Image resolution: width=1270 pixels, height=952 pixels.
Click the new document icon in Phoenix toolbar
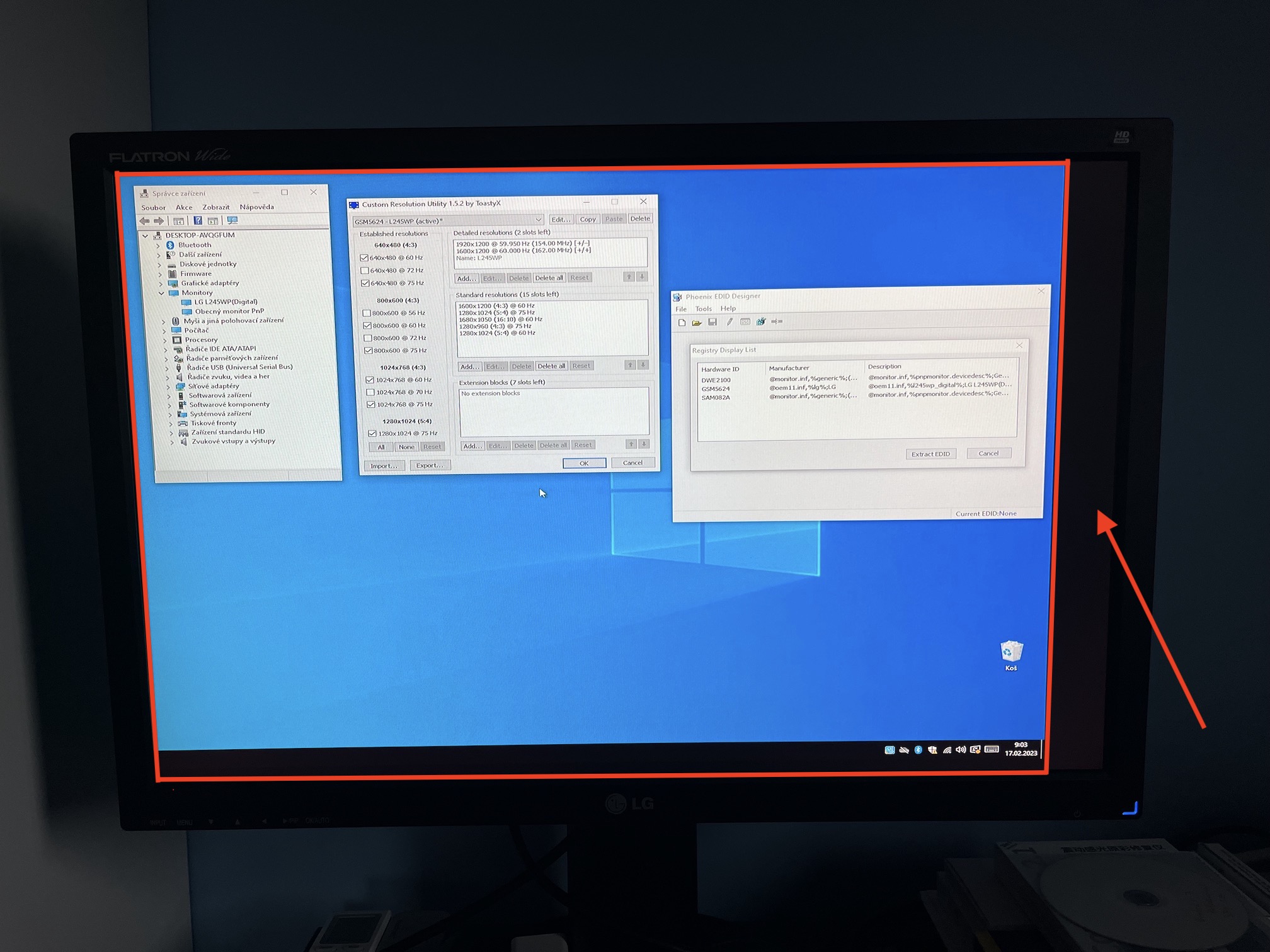(682, 322)
